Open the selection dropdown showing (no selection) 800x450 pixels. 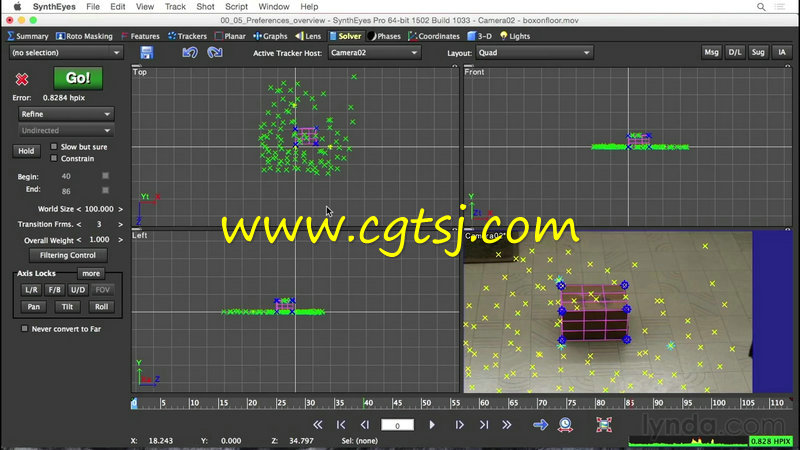(66, 53)
